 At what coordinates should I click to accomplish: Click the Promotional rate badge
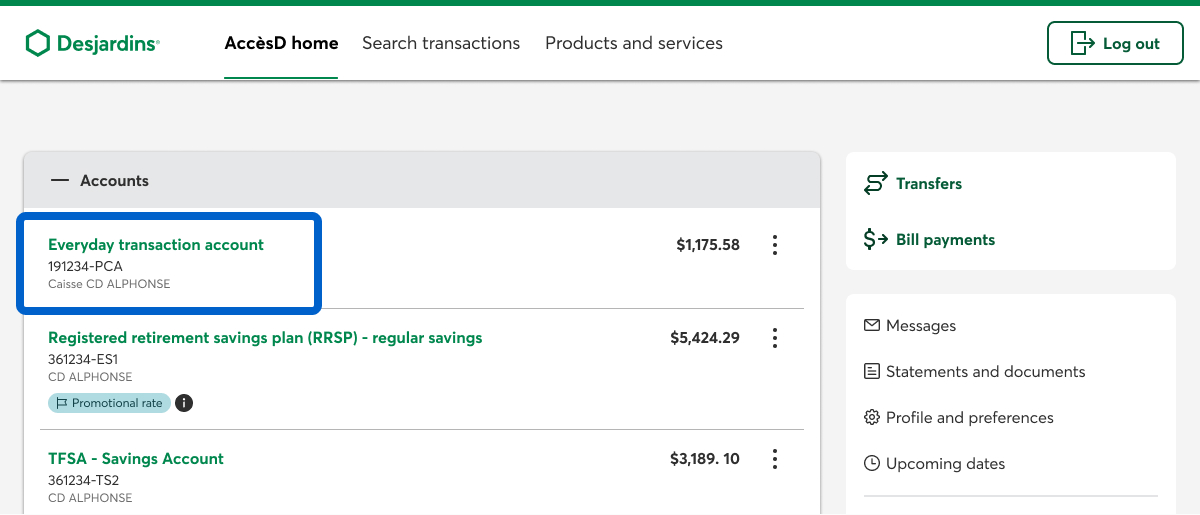click(110, 403)
